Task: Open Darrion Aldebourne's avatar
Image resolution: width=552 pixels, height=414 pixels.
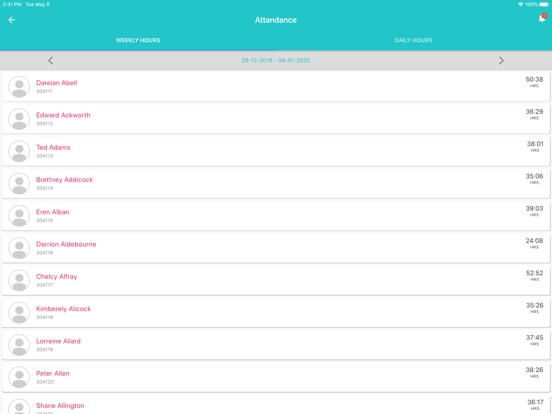Action: (x=19, y=248)
